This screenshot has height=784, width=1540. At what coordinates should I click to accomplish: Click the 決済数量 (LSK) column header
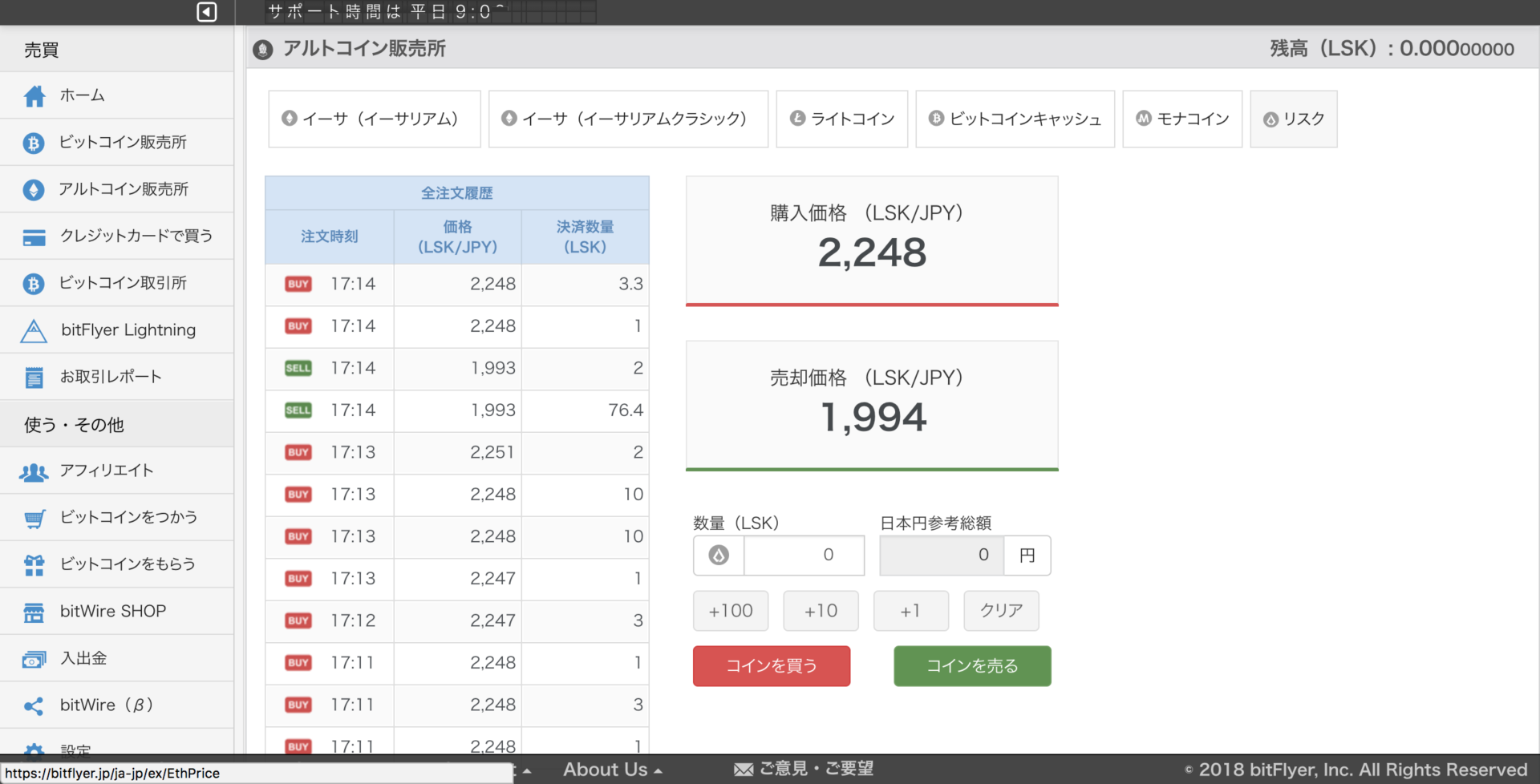tap(586, 236)
